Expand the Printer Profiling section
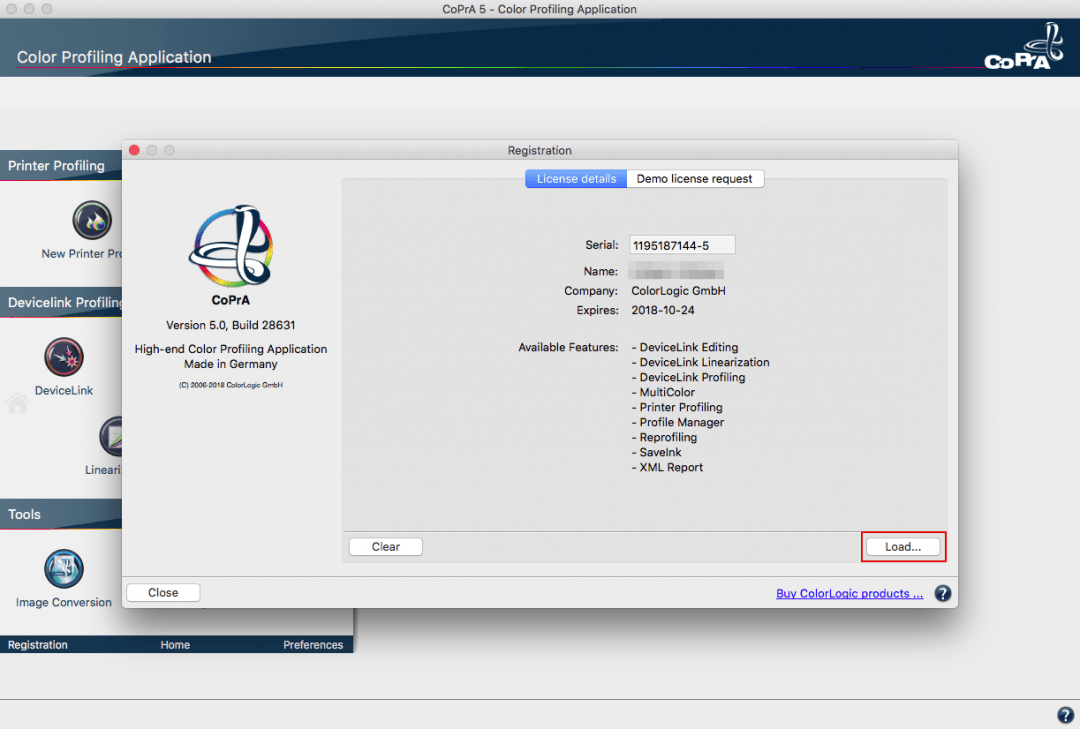 pyautogui.click(x=55, y=165)
